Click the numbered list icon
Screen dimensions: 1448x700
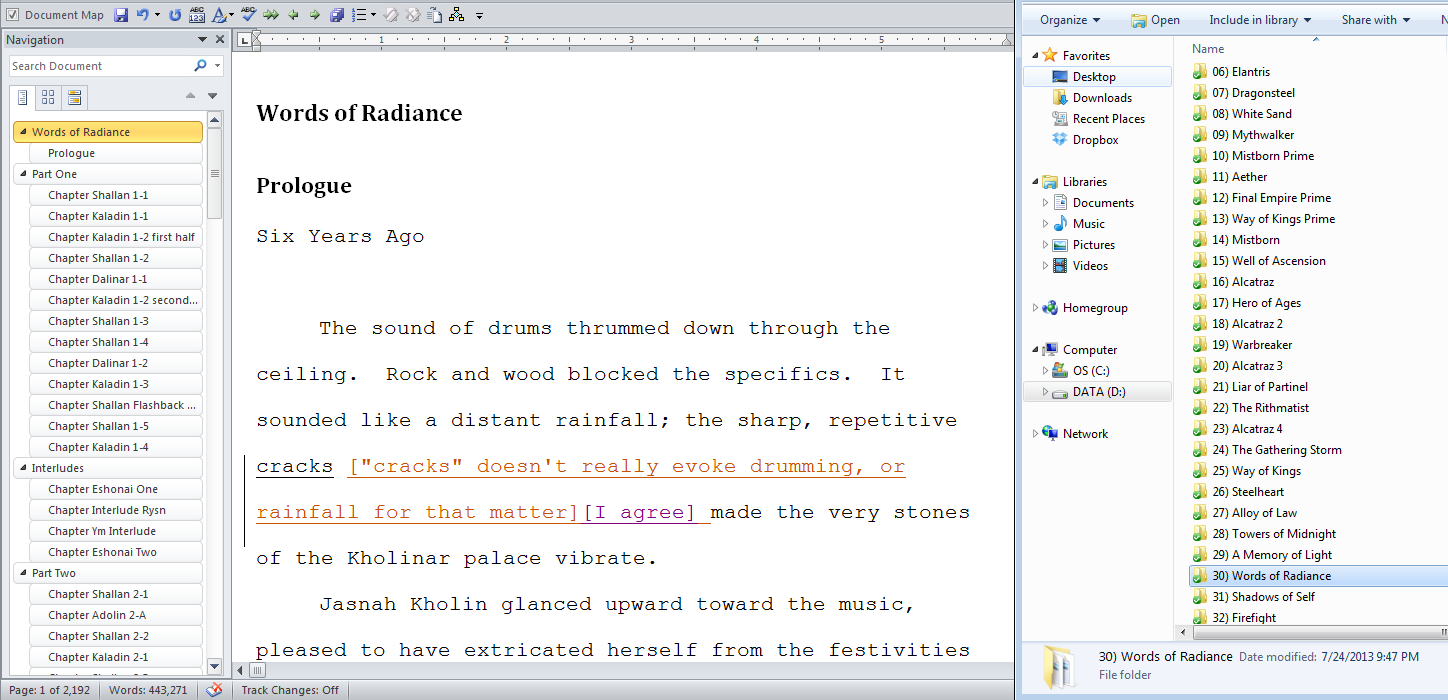tap(359, 15)
